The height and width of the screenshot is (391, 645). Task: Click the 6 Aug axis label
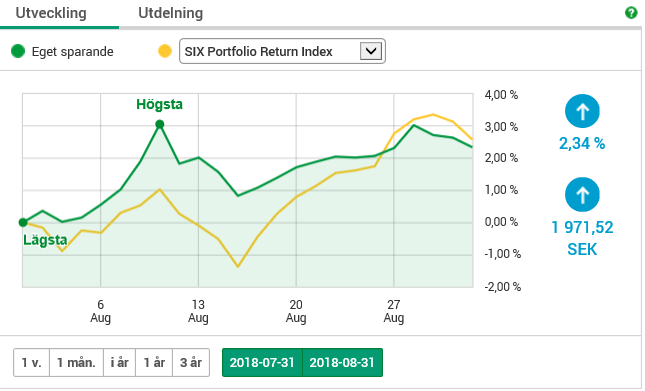100,311
